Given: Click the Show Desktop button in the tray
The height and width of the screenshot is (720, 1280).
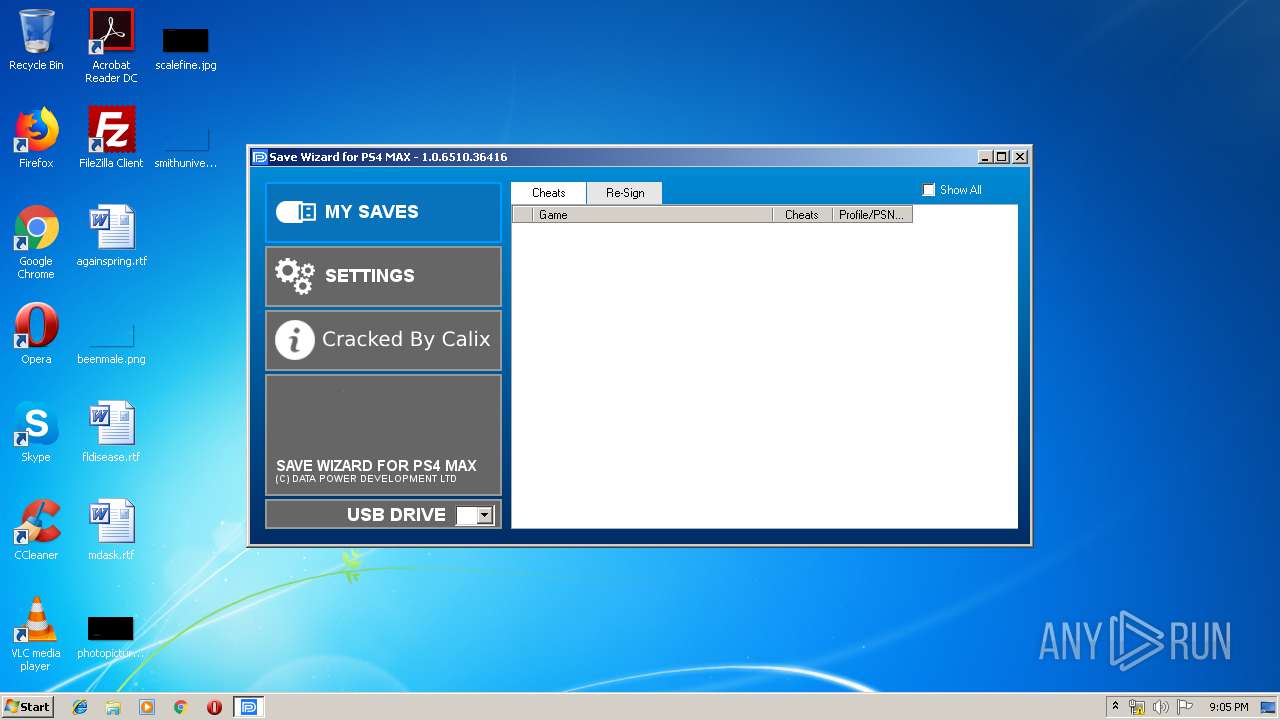Looking at the screenshot, I should click(1269, 707).
